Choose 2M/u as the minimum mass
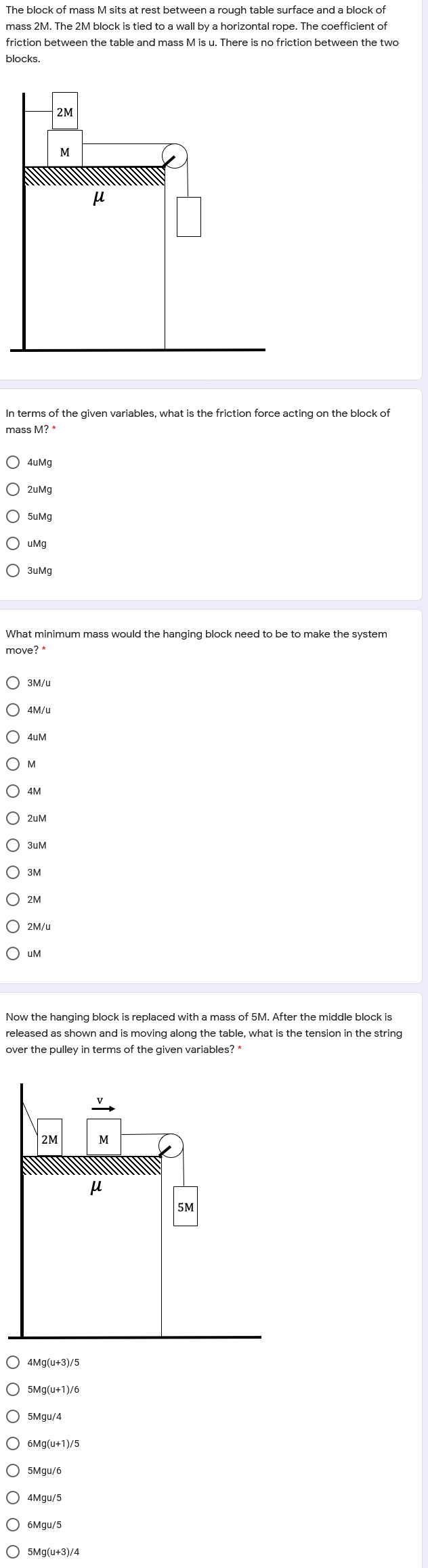428x1568 pixels. (x=13, y=926)
